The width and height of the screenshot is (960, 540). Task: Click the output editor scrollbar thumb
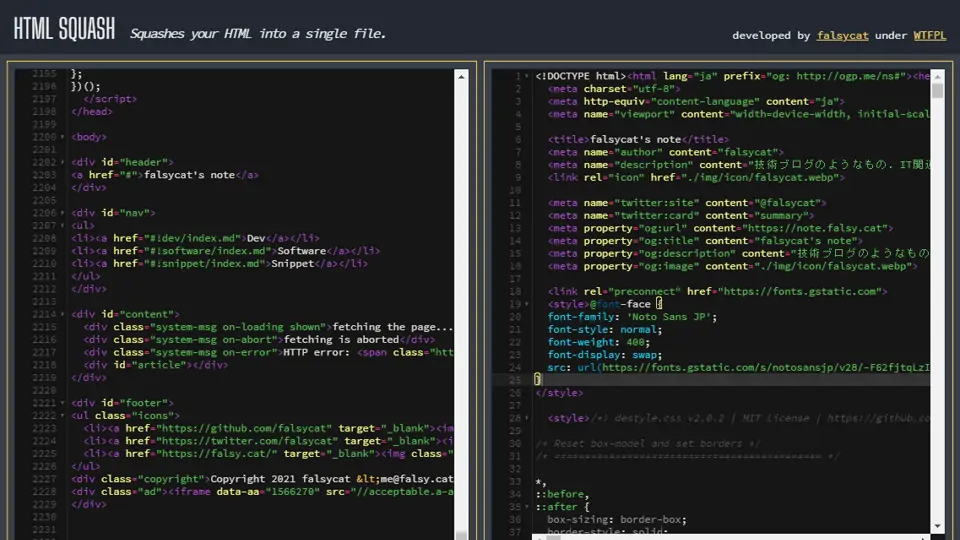pos(937,91)
